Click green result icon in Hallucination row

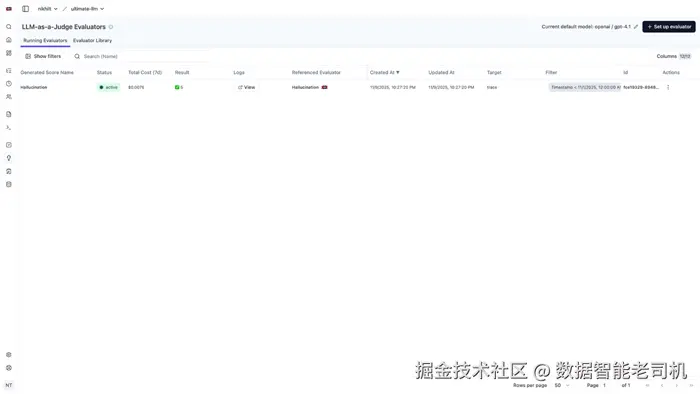[177, 87]
